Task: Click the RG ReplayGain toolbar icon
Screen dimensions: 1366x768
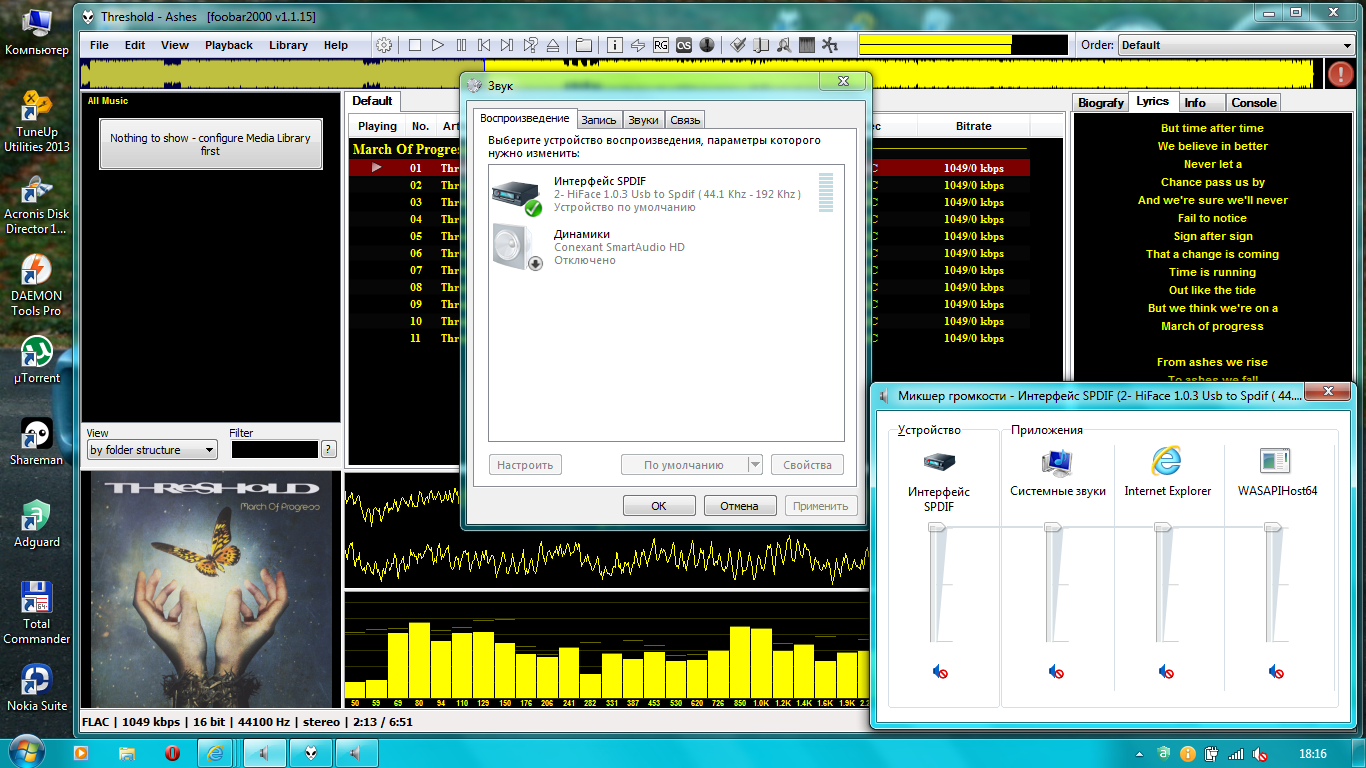Action: (661, 45)
